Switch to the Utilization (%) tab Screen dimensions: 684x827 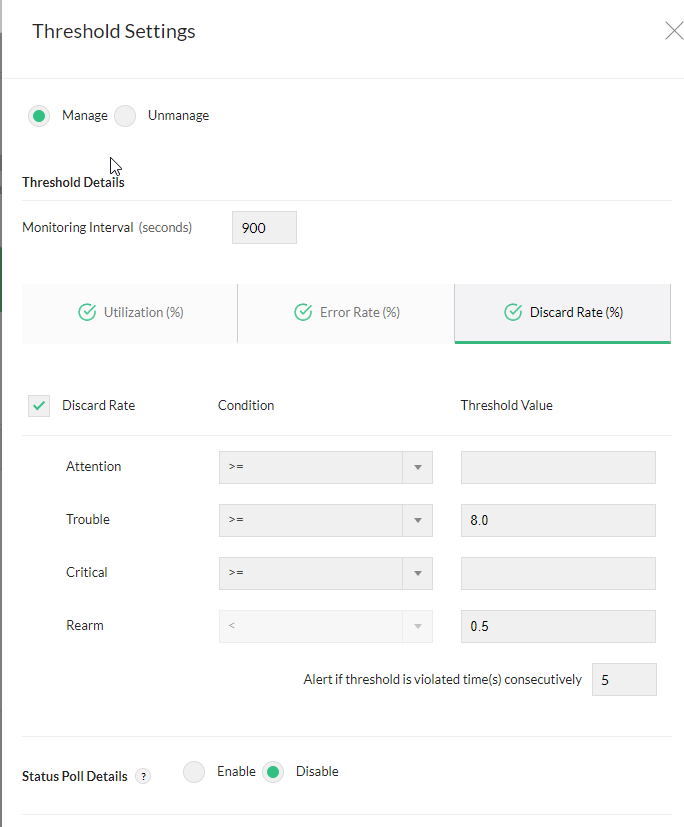(130, 313)
